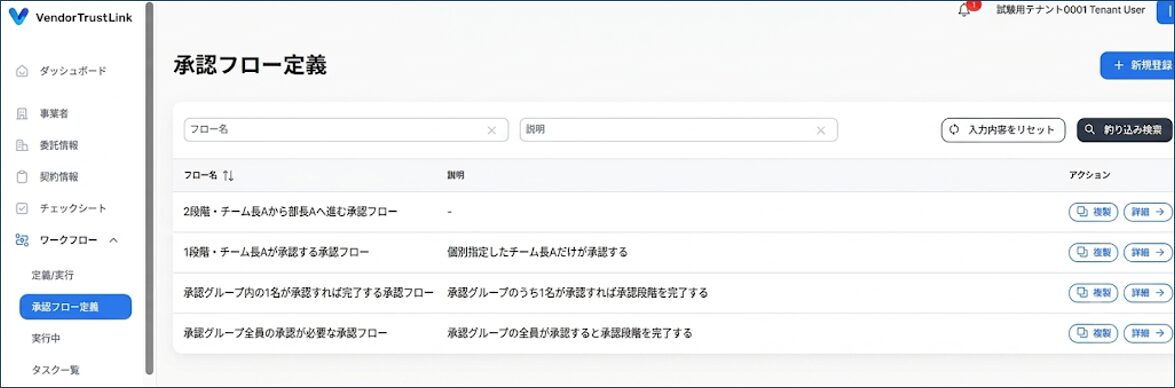
Task: Open 実行中 submenu item
Action: point(46,338)
